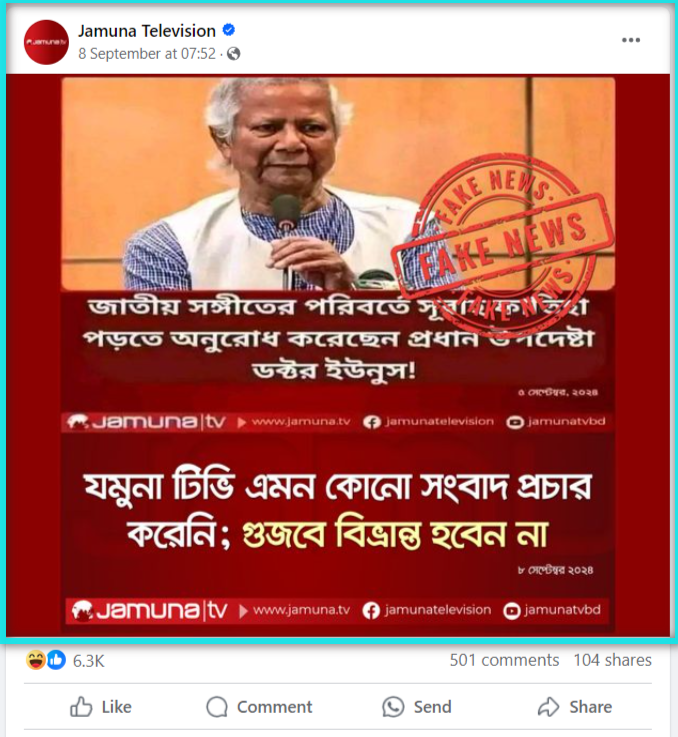This screenshot has height=737, width=678.
Task: Open the 8 September post timestamp
Action: click(x=147, y=54)
